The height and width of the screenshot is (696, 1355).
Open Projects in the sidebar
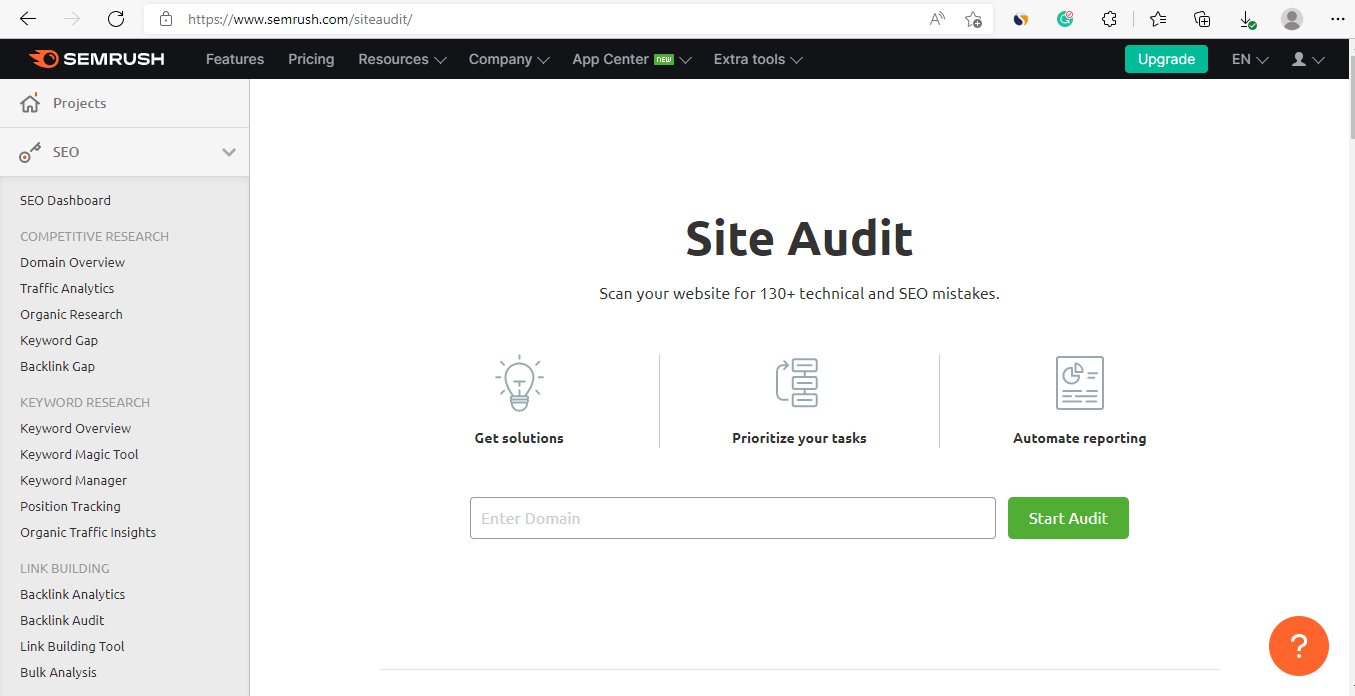point(79,103)
